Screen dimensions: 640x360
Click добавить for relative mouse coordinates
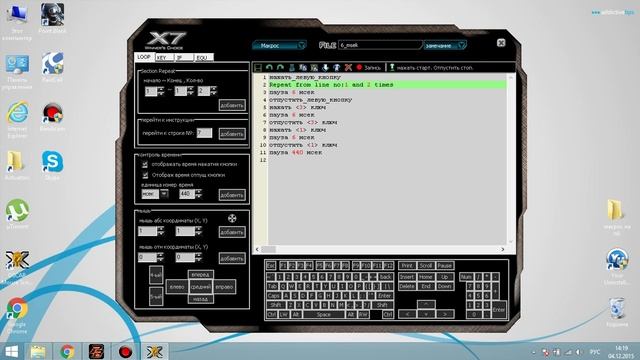point(232,258)
